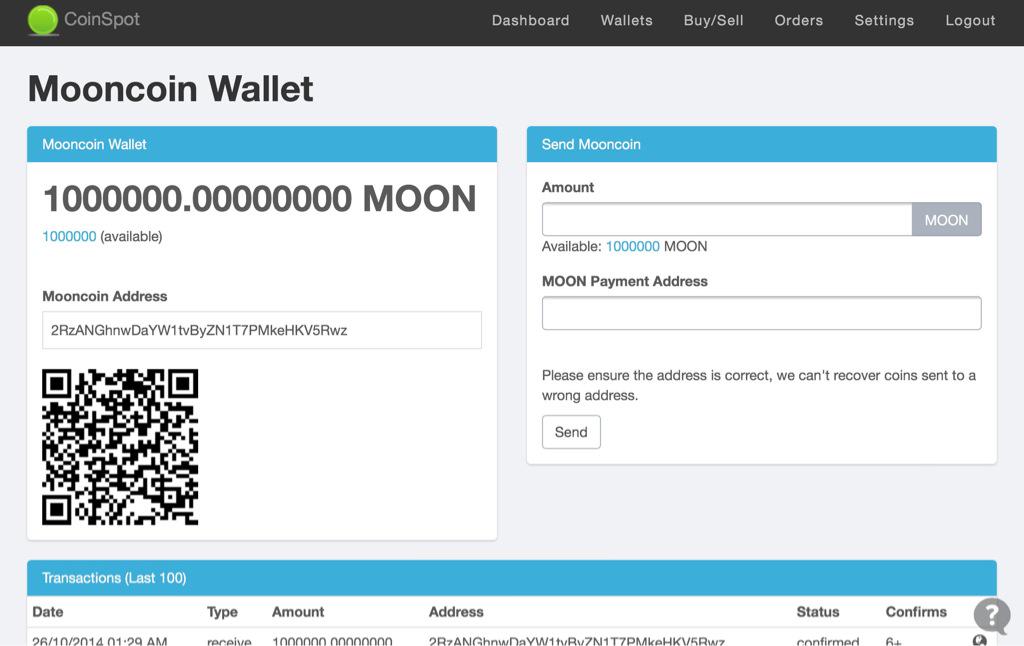Open the Dashboard menu item
Image resolution: width=1024 pixels, height=646 pixels.
tap(530, 20)
